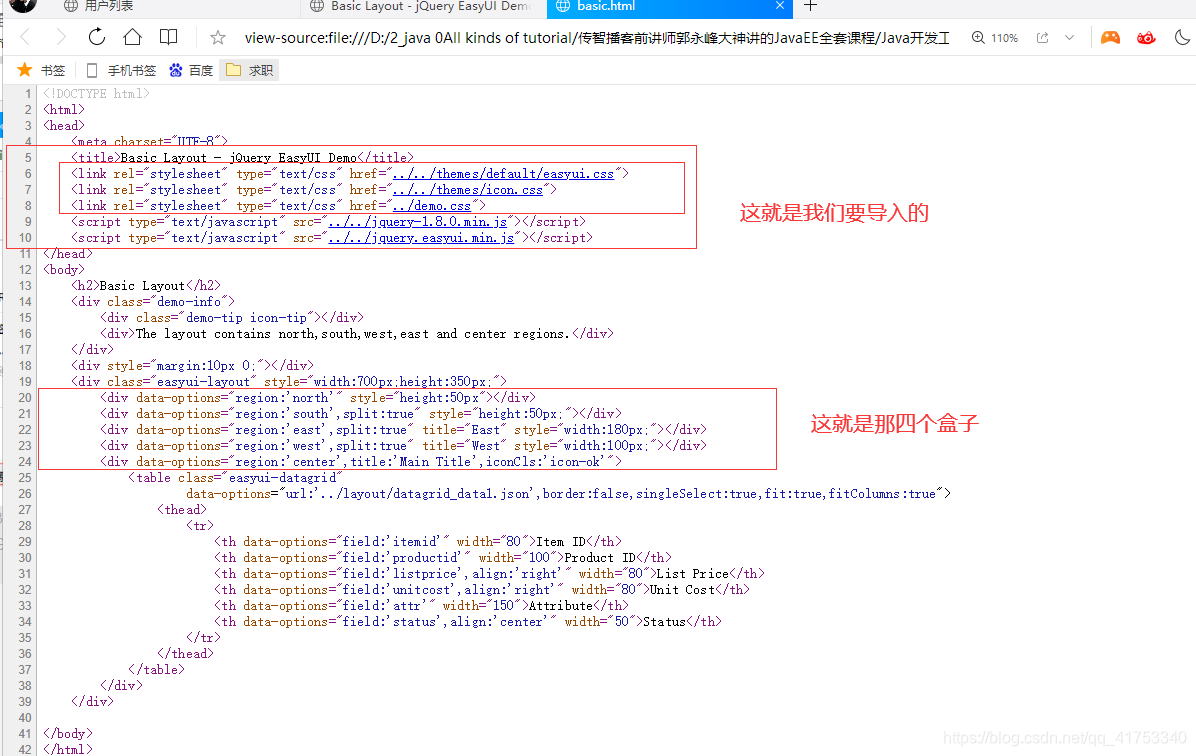Reload the page with the refresh icon

coord(97,37)
